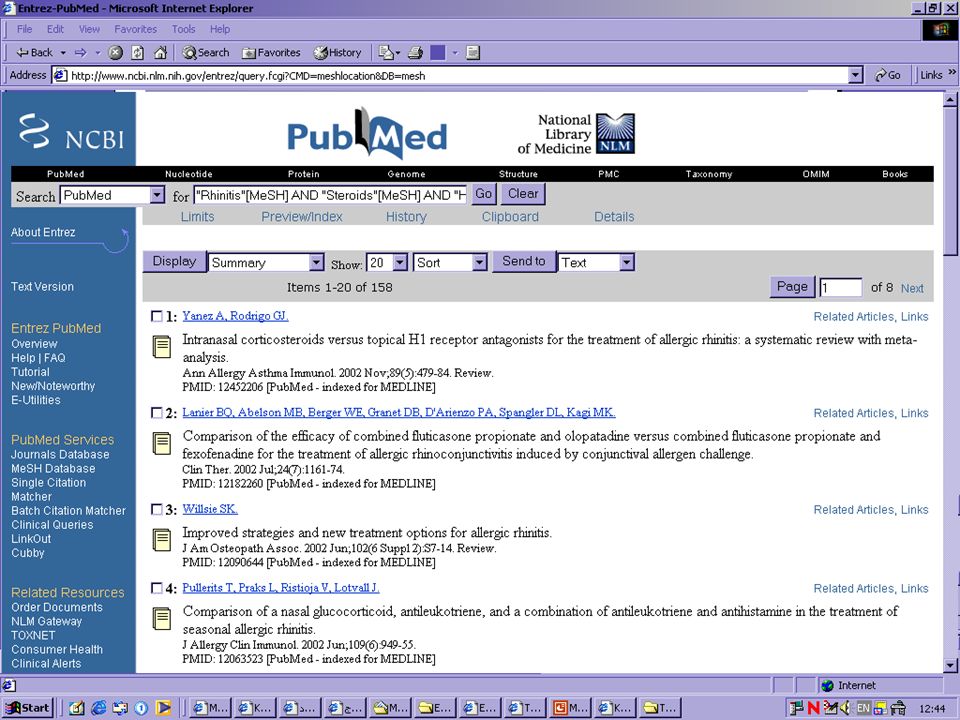Open the View menu
Viewport: 960px width, 720px height.
[89, 29]
